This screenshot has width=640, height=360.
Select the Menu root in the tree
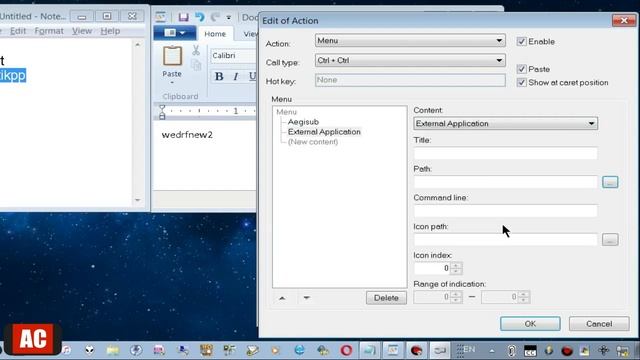(287, 112)
